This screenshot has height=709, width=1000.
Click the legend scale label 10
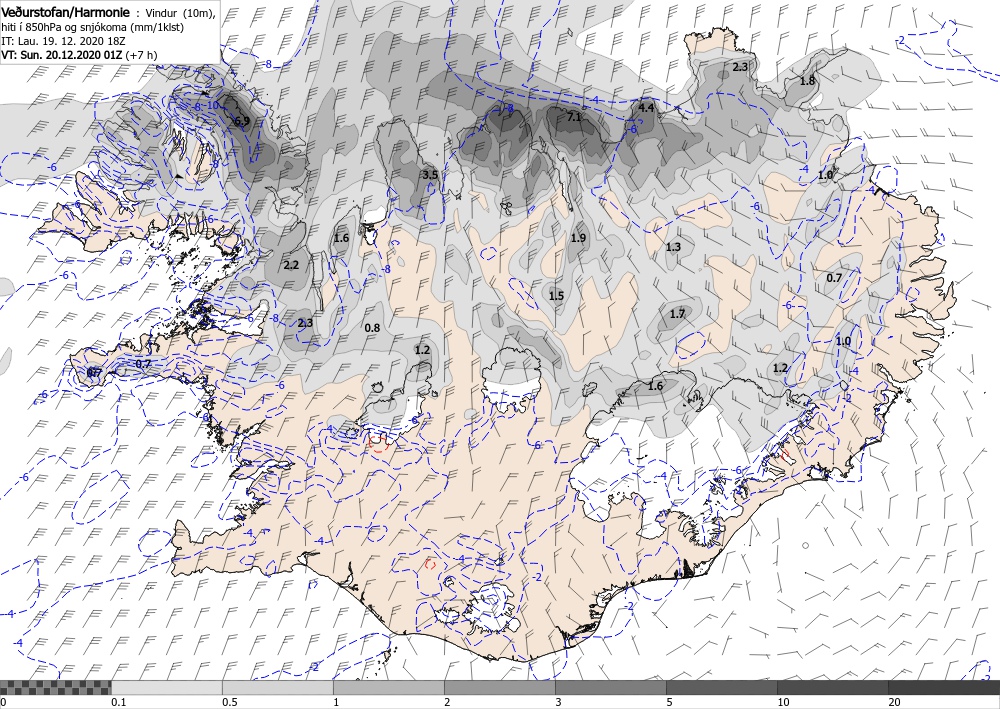point(783,703)
